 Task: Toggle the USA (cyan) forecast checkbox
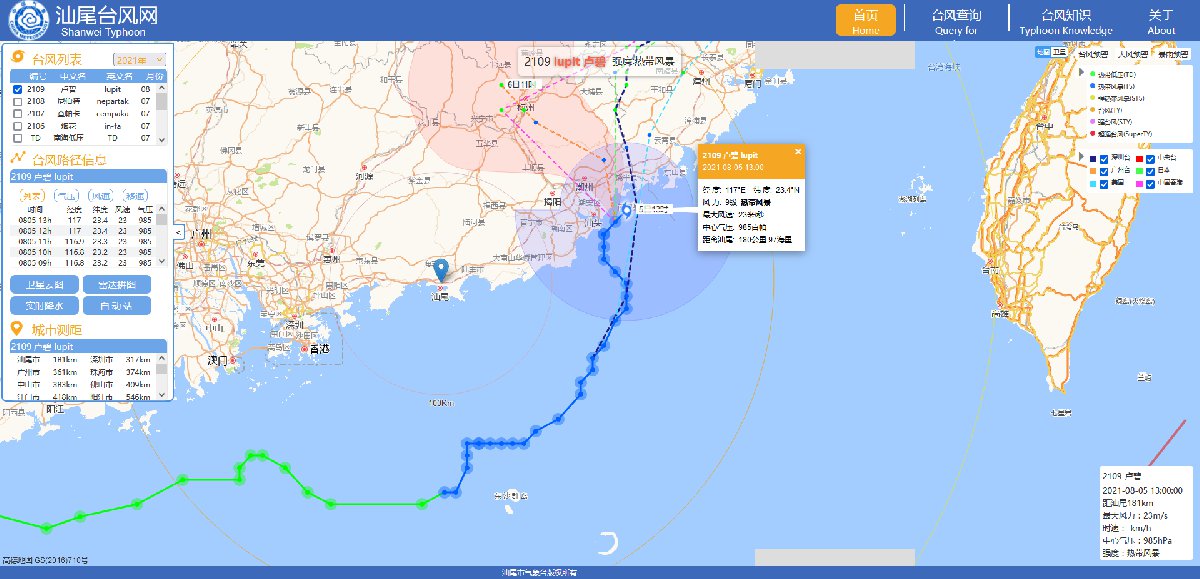tap(1103, 184)
